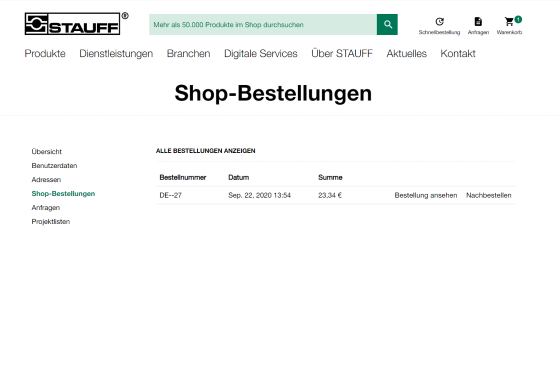
Task: Open Benutzerdaten in the sidebar
Action: coord(54,165)
